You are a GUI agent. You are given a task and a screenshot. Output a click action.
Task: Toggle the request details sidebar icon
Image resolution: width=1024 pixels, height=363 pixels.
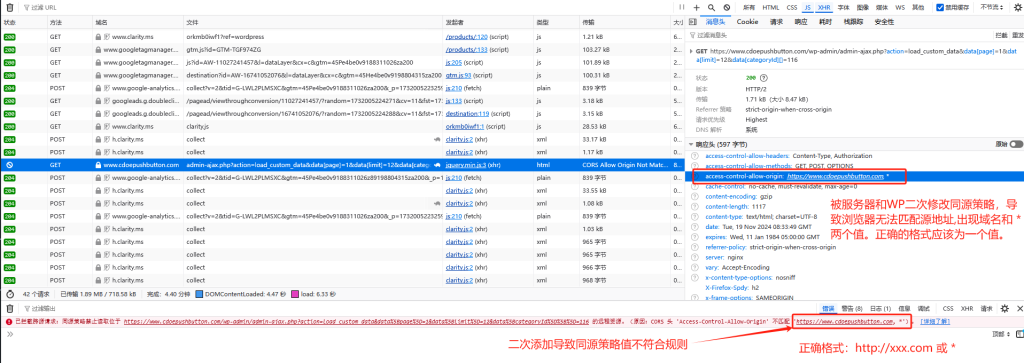coord(693,22)
